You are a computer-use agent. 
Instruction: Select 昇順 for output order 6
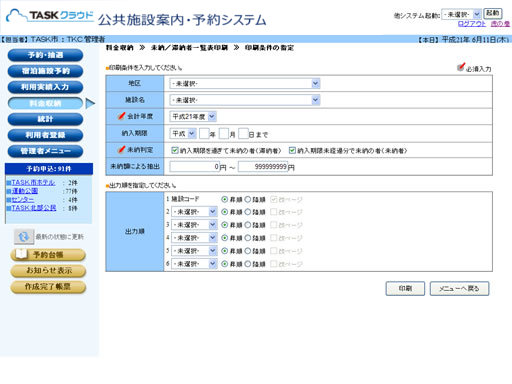click(x=225, y=264)
